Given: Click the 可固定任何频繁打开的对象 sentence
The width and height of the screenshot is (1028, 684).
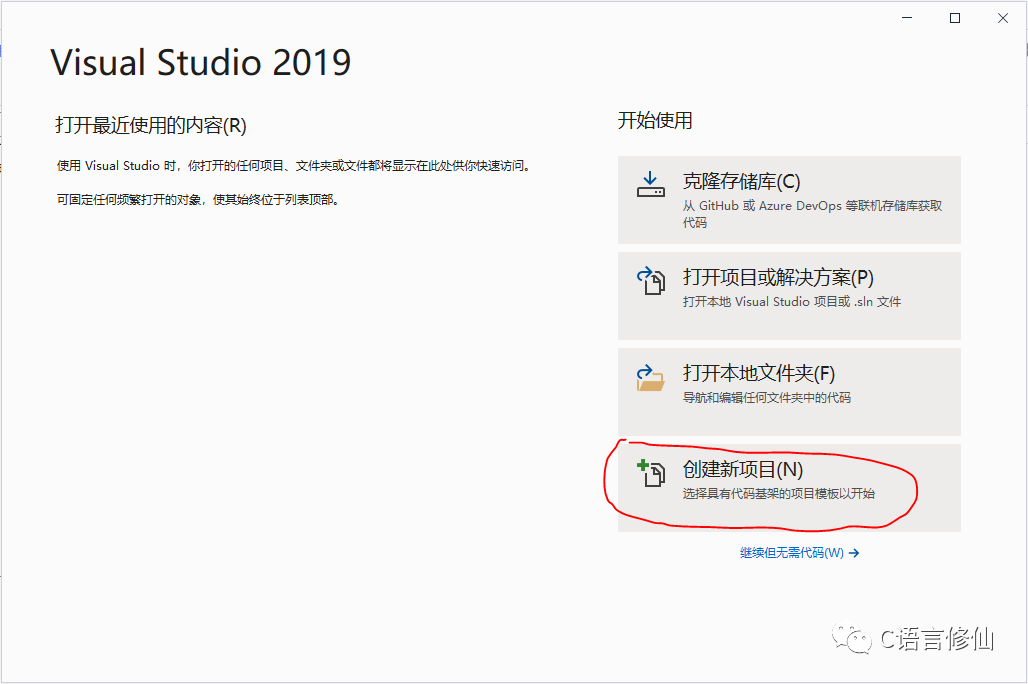Looking at the screenshot, I should [x=198, y=199].
